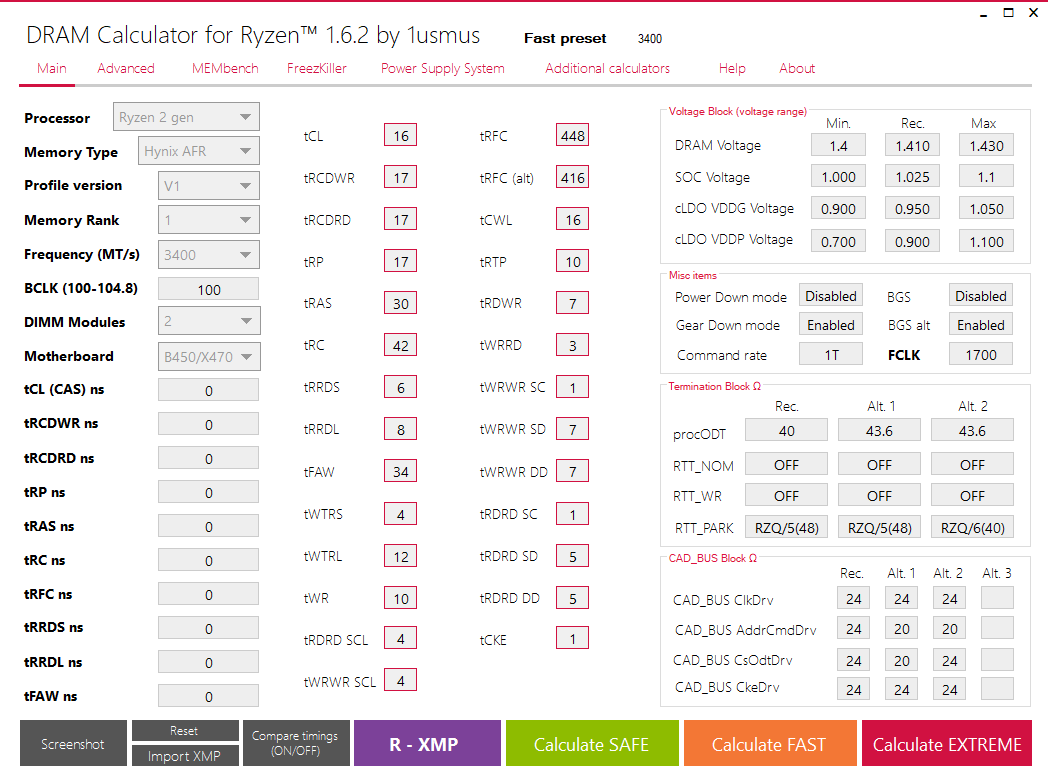Open the Help tab
1048x779 pixels.
732,68
